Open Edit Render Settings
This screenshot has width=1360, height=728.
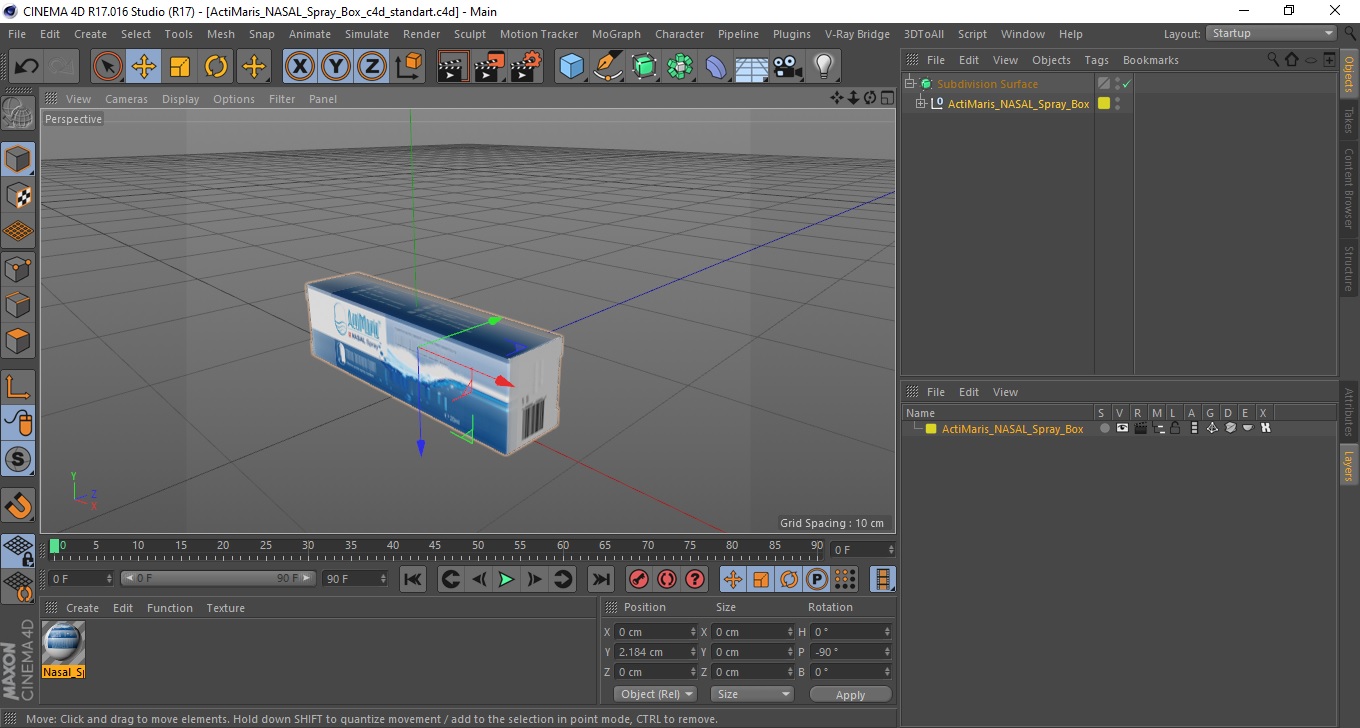(526, 67)
